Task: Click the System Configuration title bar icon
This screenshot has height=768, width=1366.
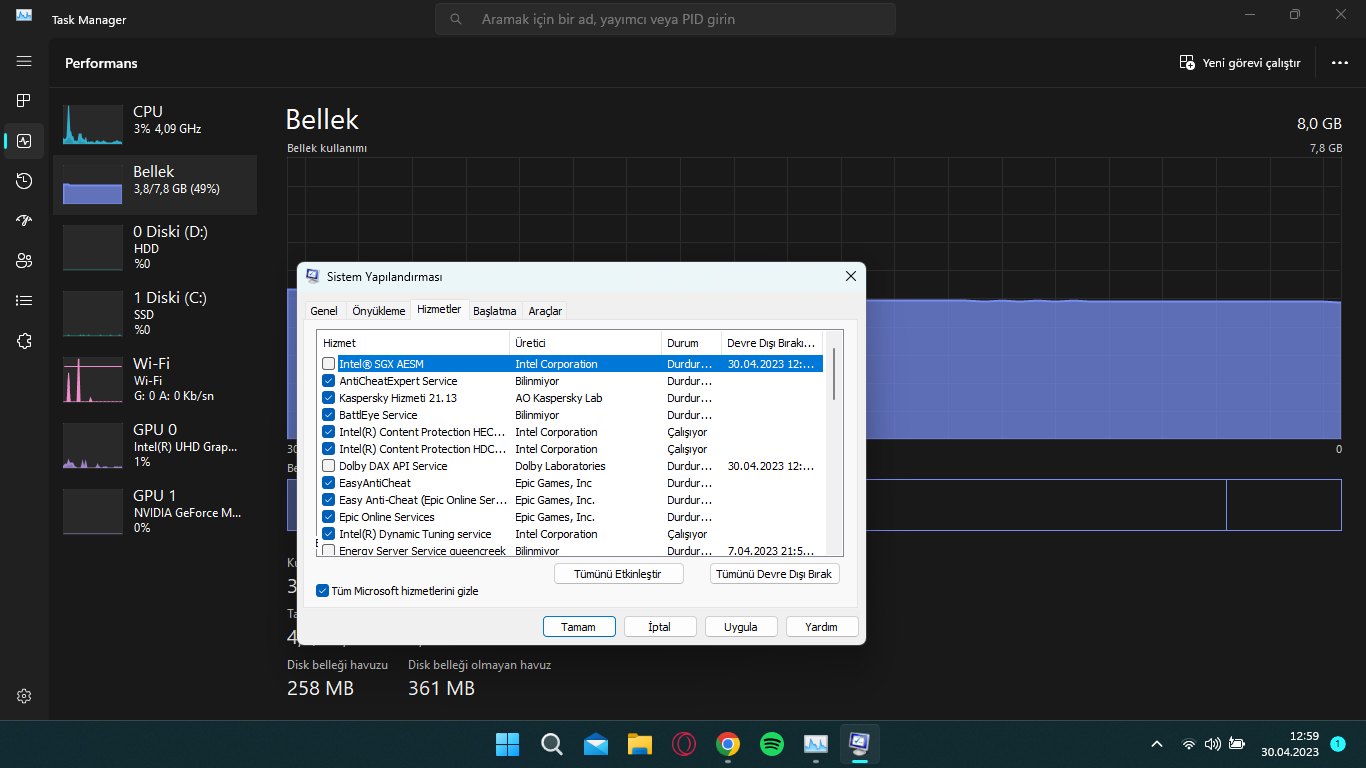Action: 313,276
